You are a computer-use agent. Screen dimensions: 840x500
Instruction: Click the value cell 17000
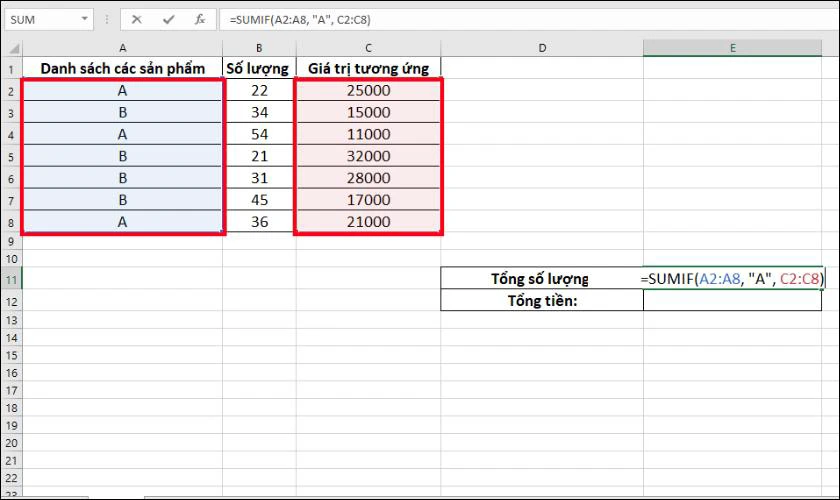coord(369,200)
